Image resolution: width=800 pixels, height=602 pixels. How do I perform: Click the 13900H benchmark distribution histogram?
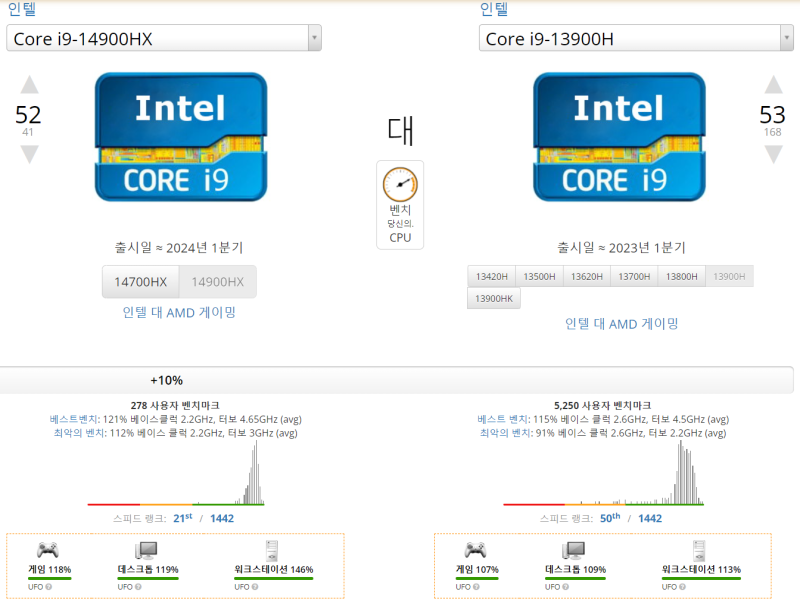click(x=604, y=473)
